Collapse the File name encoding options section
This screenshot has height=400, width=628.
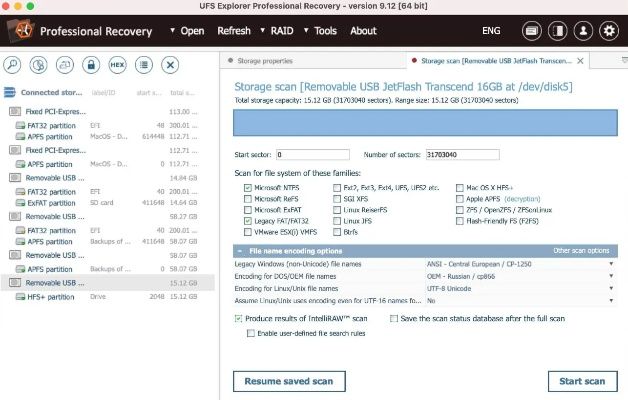coord(240,250)
